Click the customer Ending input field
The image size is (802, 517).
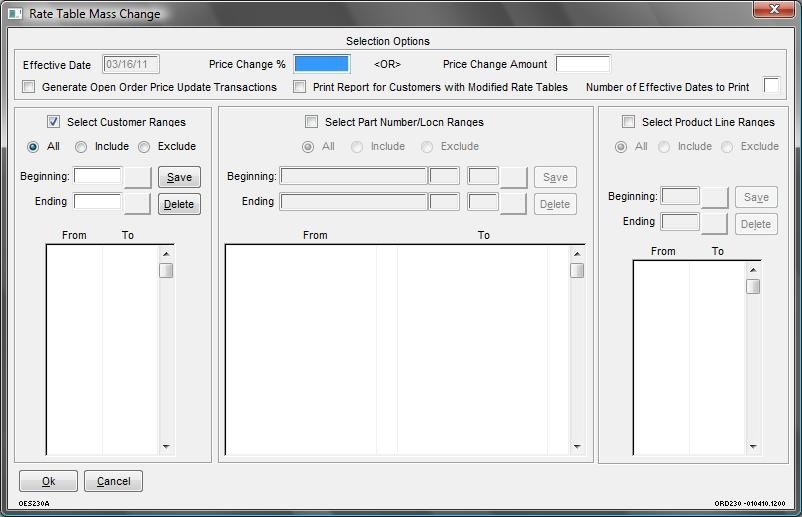tap(98, 201)
